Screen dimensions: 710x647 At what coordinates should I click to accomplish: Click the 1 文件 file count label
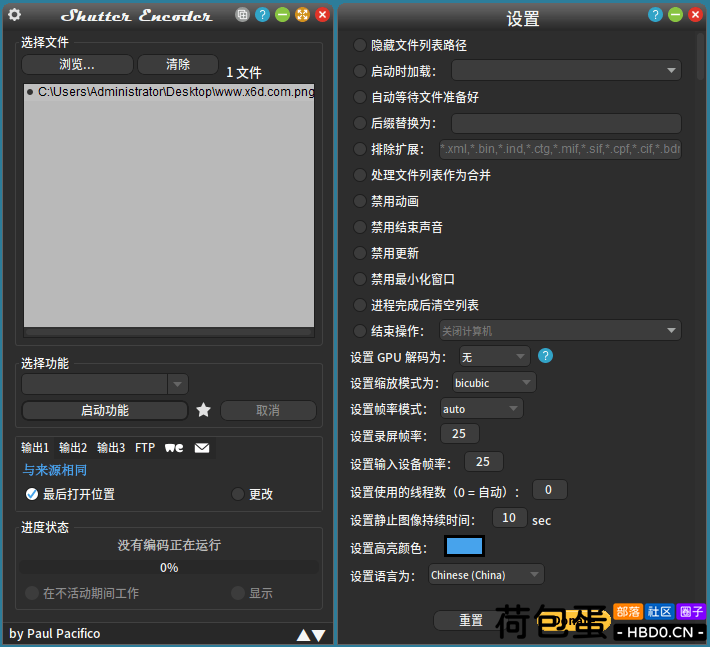click(244, 72)
